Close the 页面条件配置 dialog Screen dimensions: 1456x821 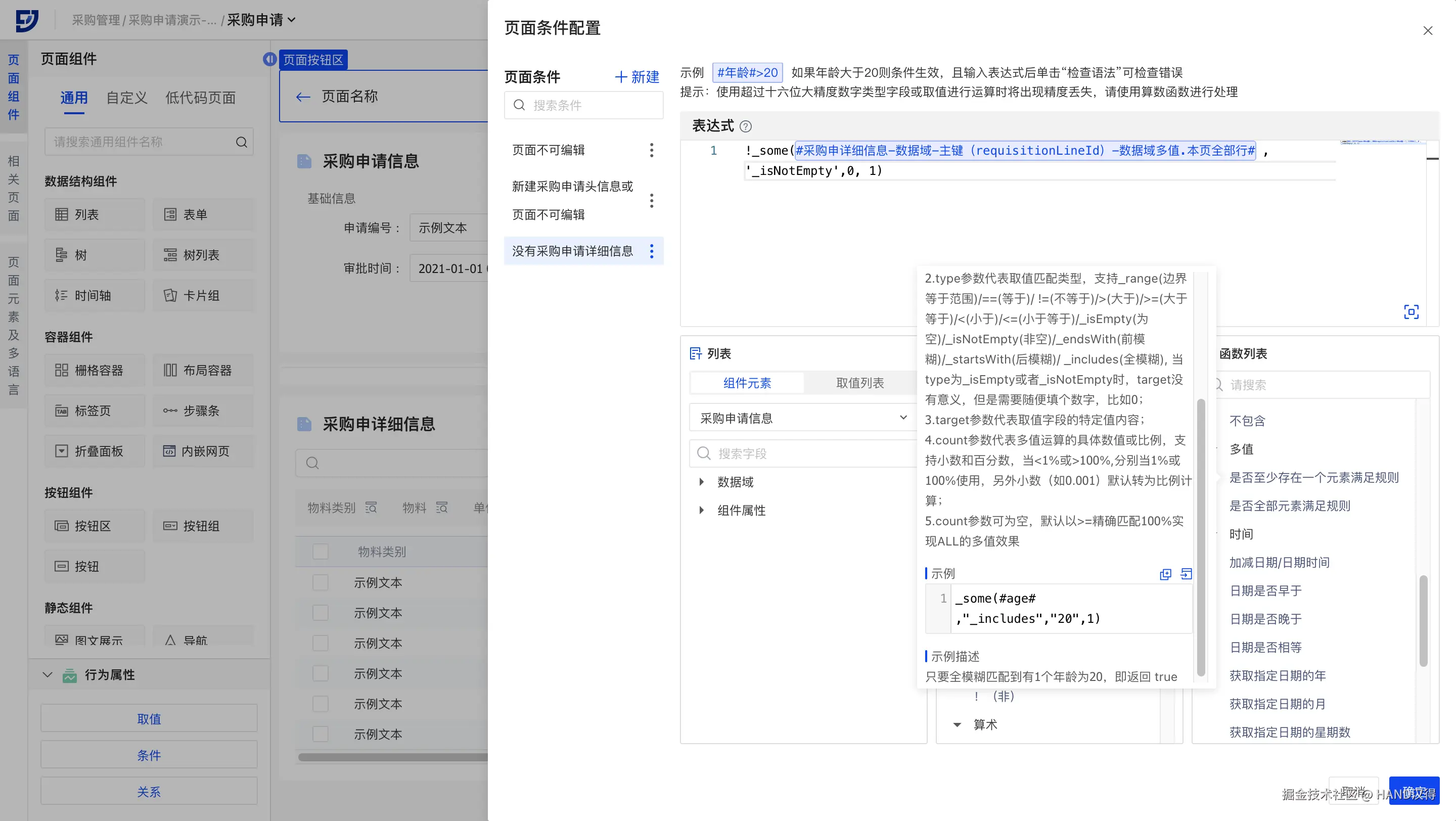[1427, 30]
